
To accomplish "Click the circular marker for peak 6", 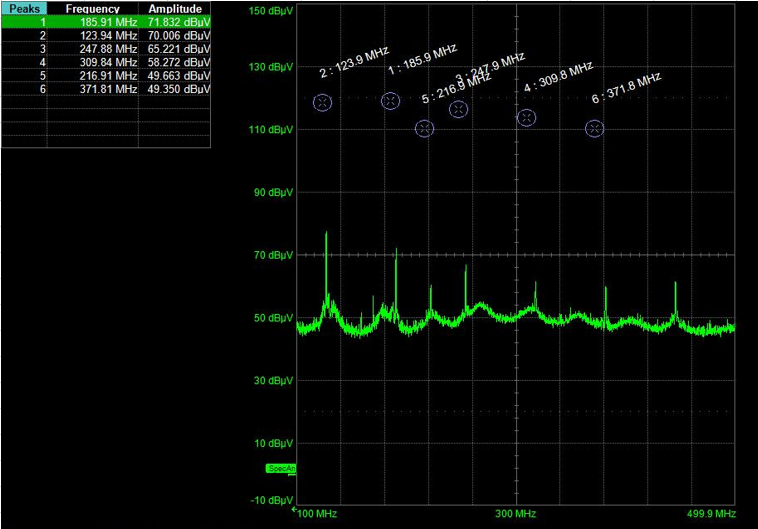I will pyautogui.click(x=595, y=129).
